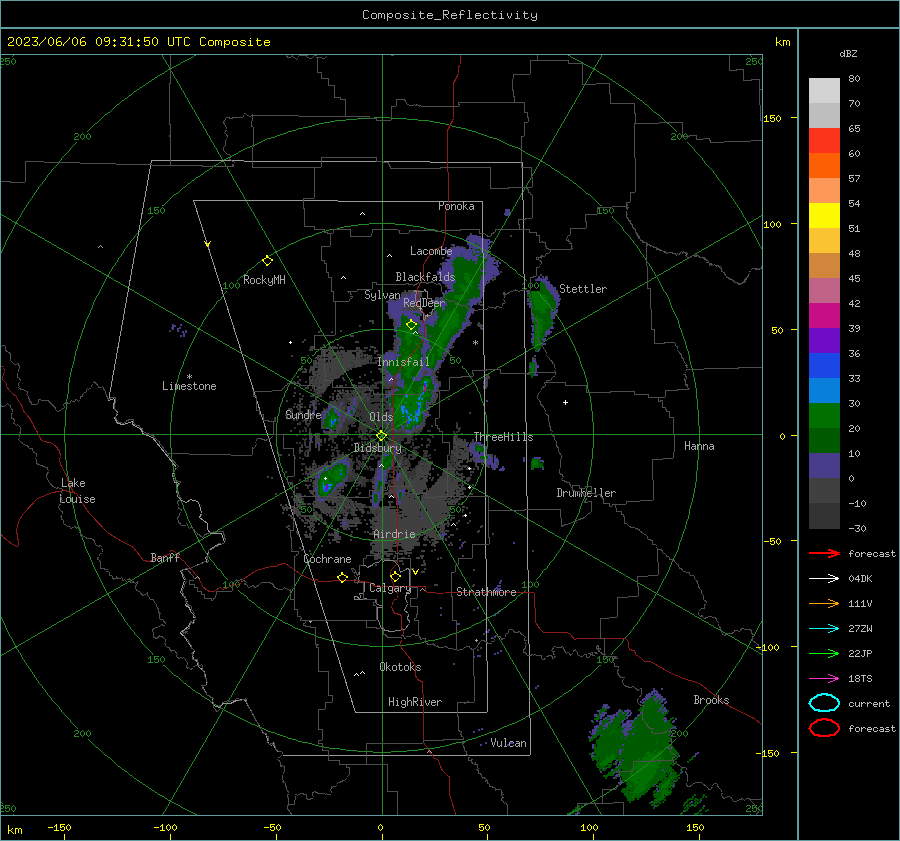This screenshot has width=900, height=841.
Task: Click the Okotoks city label
Action: 400,667
